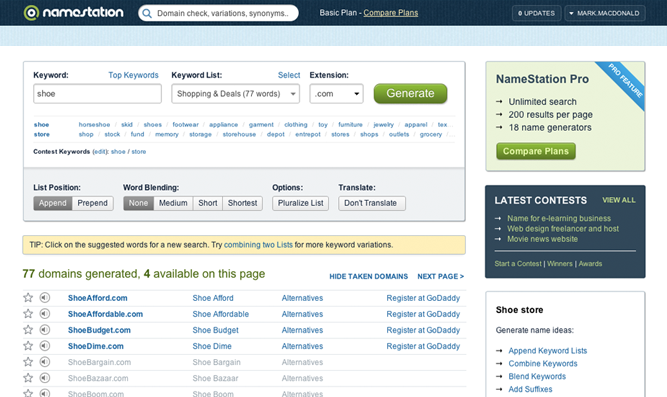The height and width of the screenshot is (397, 667).
Task: Click the green Generate button
Action: coord(410,94)
